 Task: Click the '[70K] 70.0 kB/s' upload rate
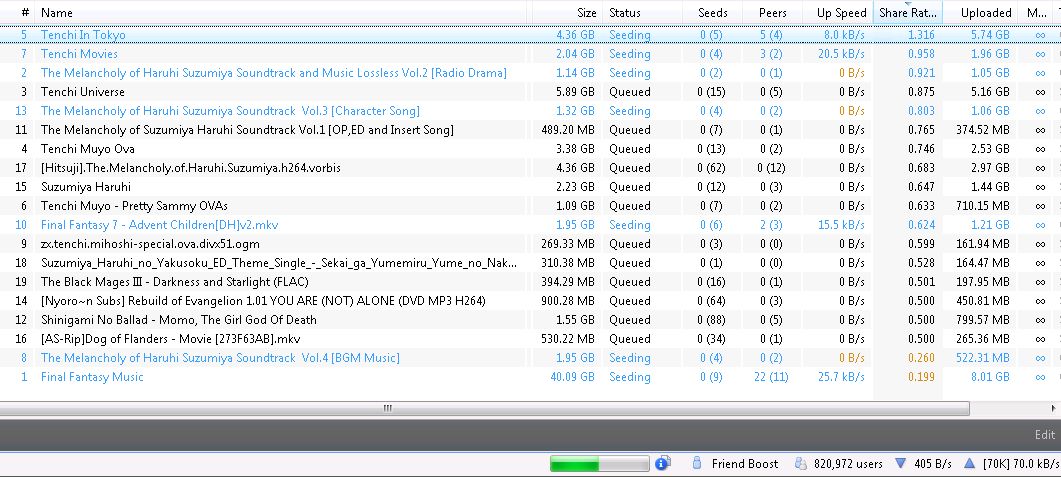click(x=1021, y=463)
